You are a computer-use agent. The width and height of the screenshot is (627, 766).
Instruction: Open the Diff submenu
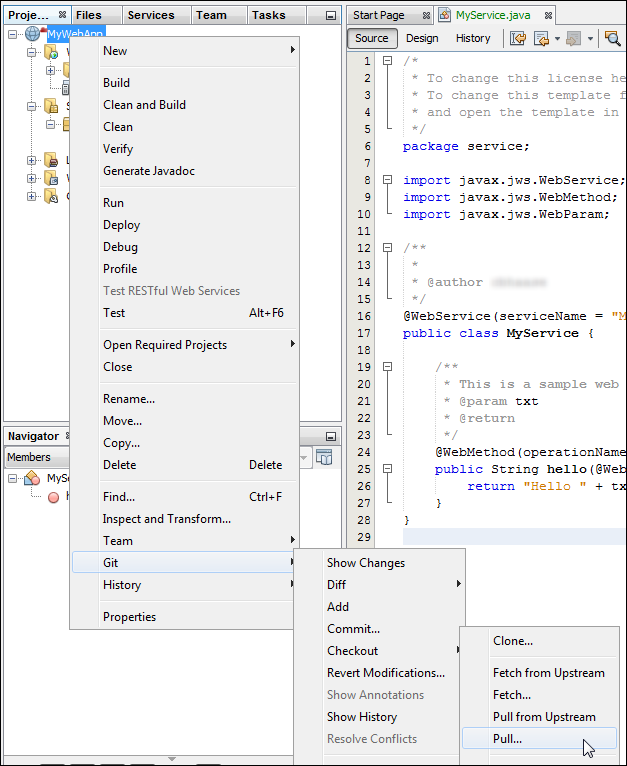(379, 584)
